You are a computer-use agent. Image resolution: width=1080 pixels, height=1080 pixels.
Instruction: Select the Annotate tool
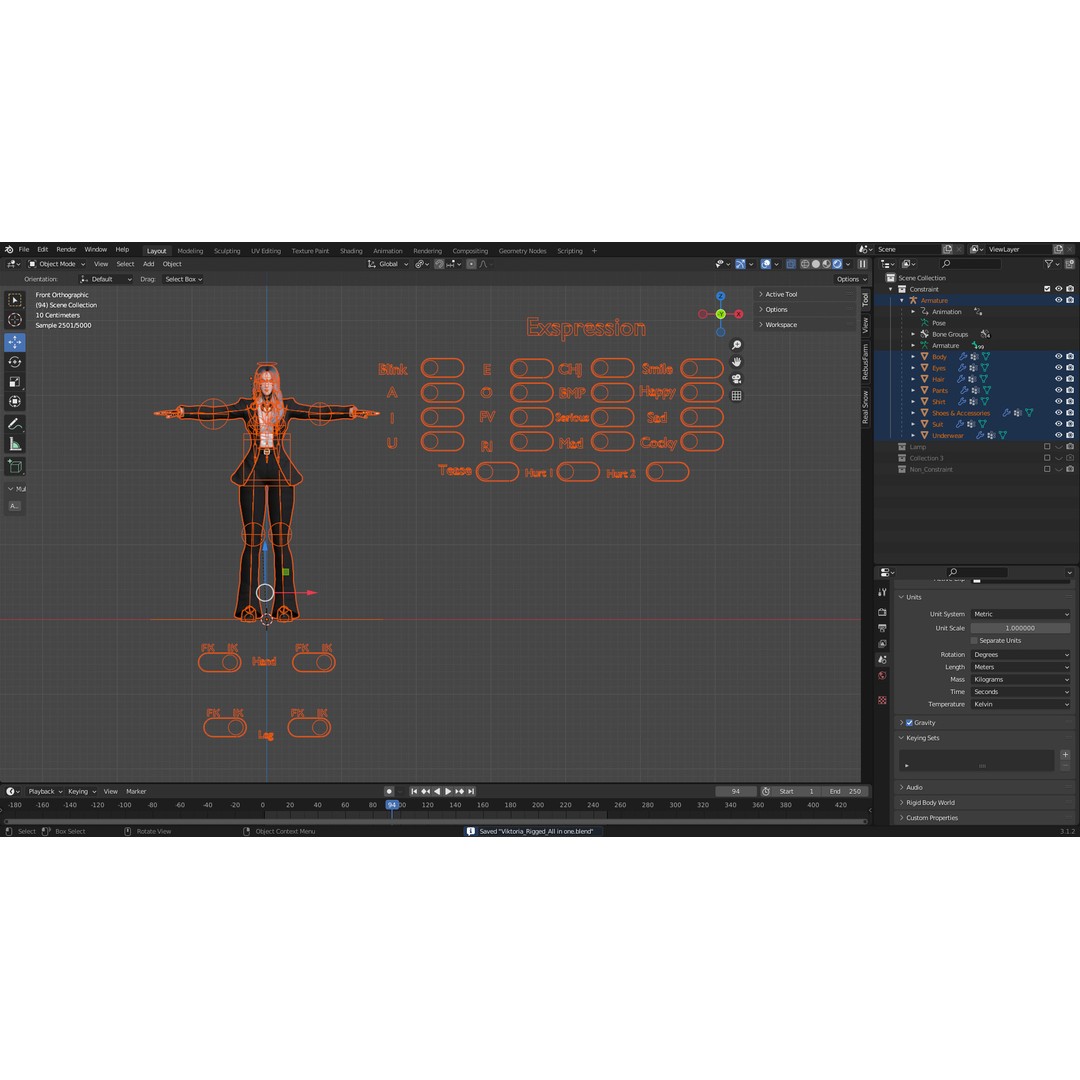[x=14, y=424]
